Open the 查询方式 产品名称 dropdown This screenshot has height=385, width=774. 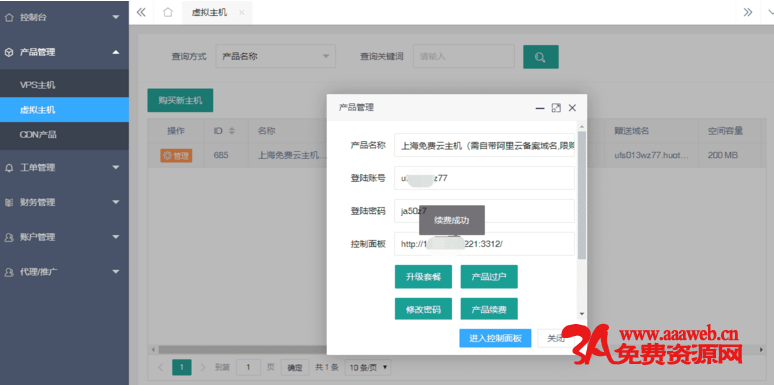(275, 56)
